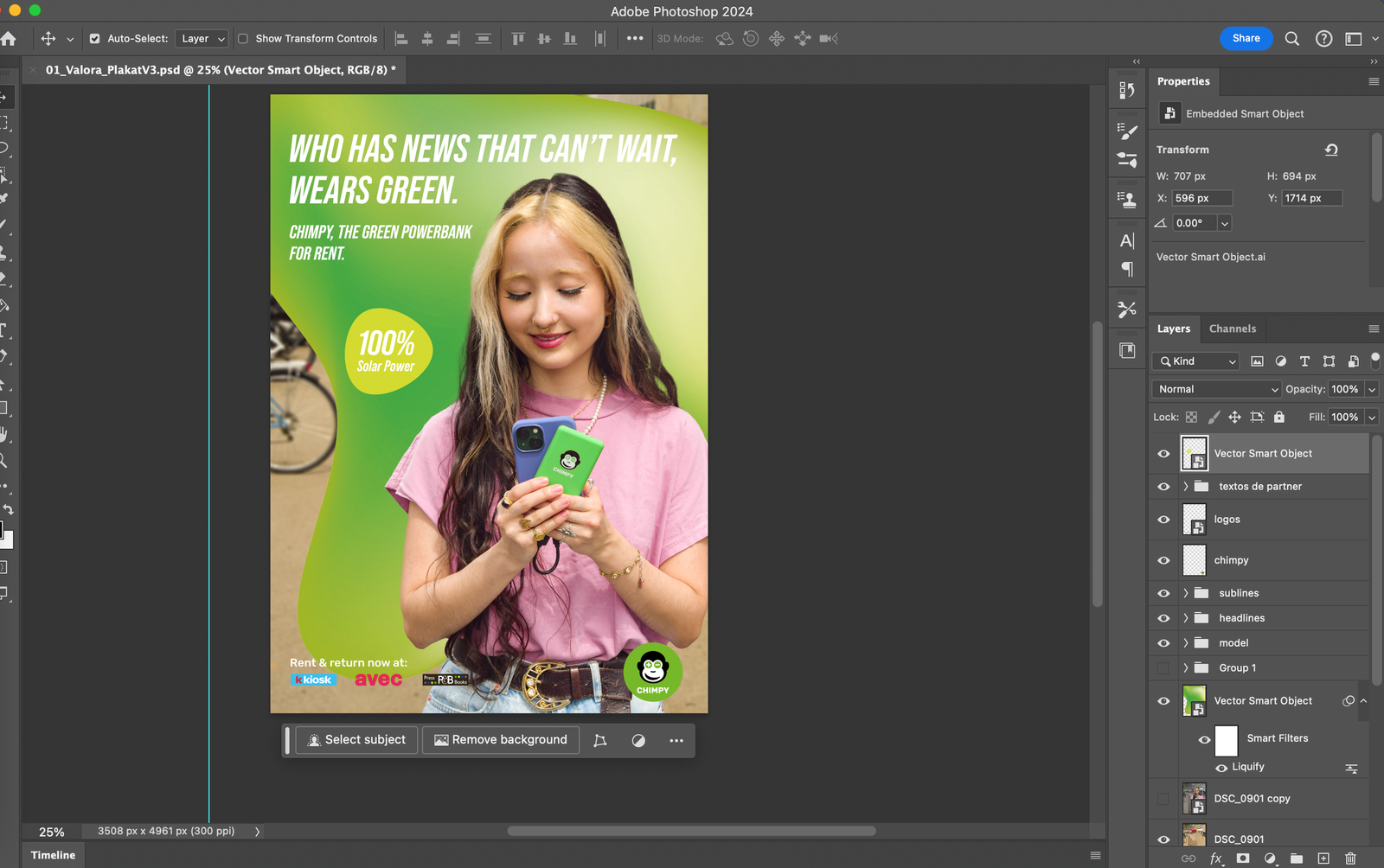Open Layers panel flyout menu

coord(1374,329)
